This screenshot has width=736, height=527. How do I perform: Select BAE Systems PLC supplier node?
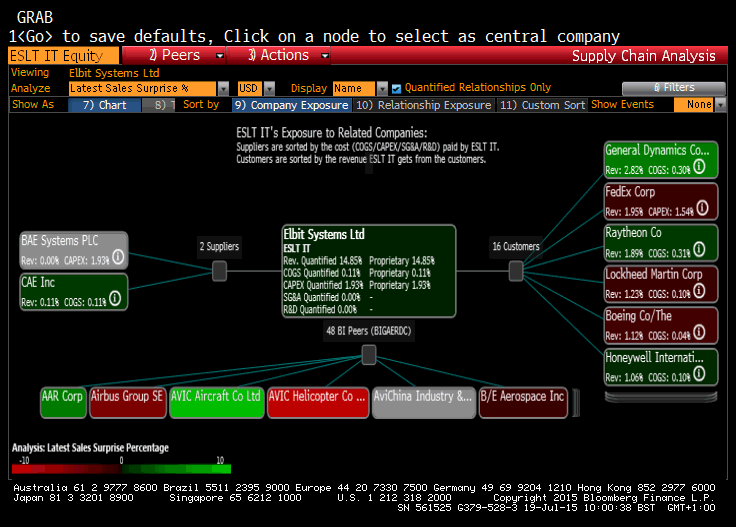coord(74,250)
